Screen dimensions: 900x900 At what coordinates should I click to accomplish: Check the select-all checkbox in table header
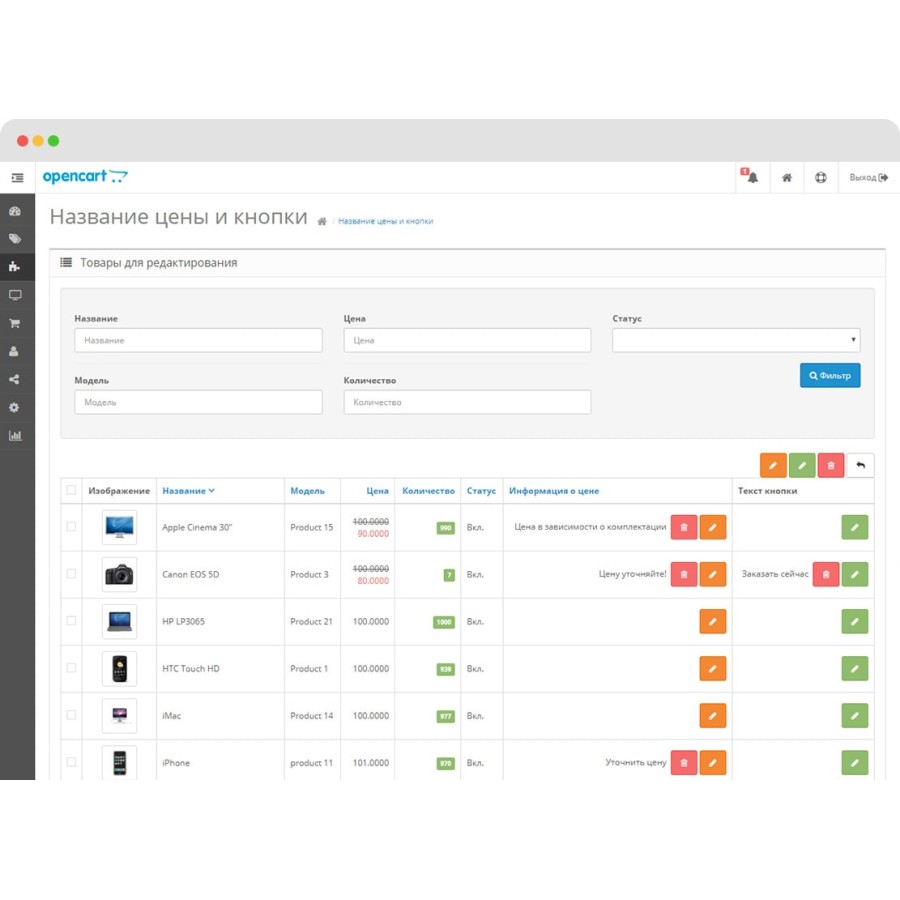tap(71, 490)
